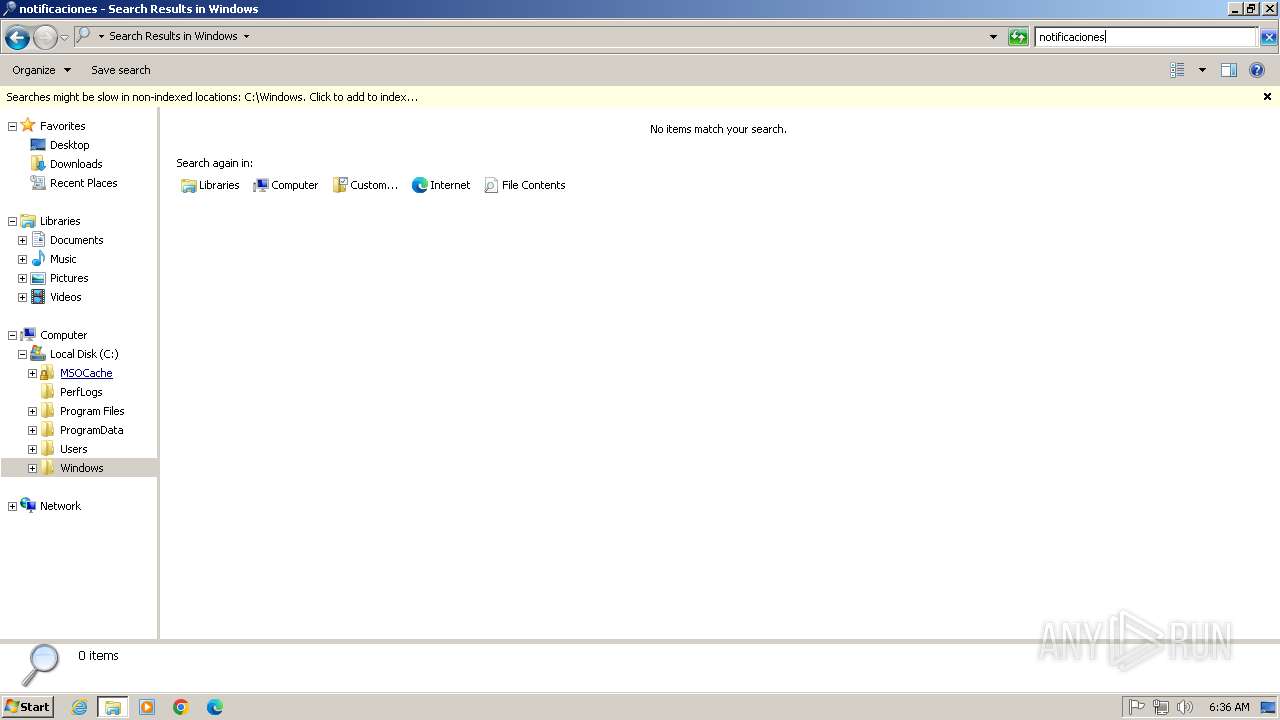
Task: Search again in Computer
Action: tap(286, 185)
